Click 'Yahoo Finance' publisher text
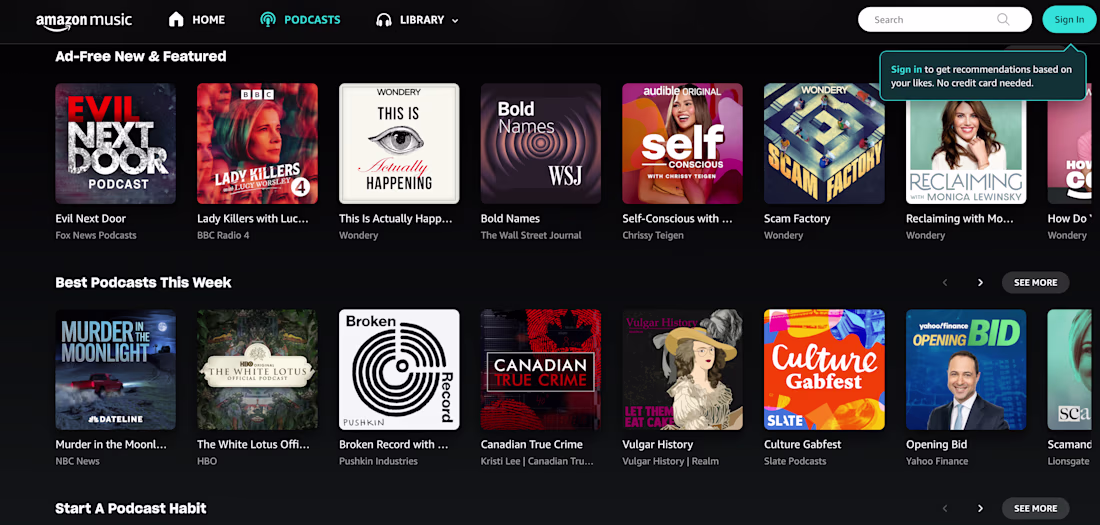 pos(937,461)
